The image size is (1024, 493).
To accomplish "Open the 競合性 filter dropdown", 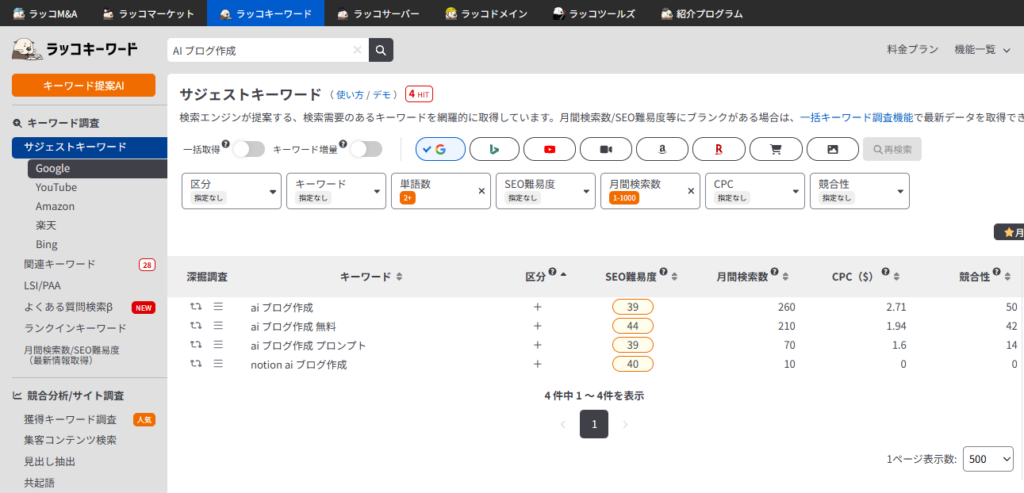I will [x=858, y=191].
